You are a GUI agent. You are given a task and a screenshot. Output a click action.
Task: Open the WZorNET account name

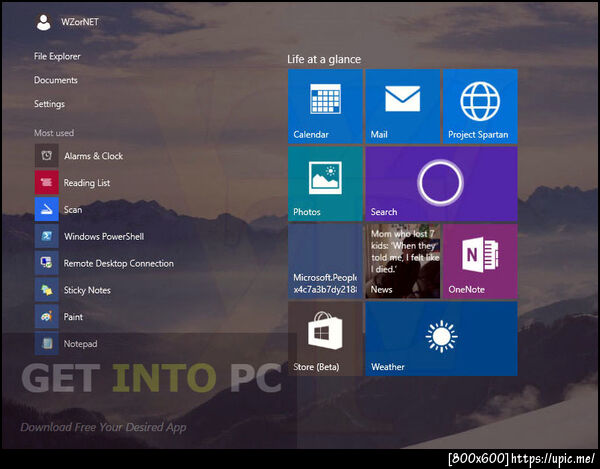point(80,22)
